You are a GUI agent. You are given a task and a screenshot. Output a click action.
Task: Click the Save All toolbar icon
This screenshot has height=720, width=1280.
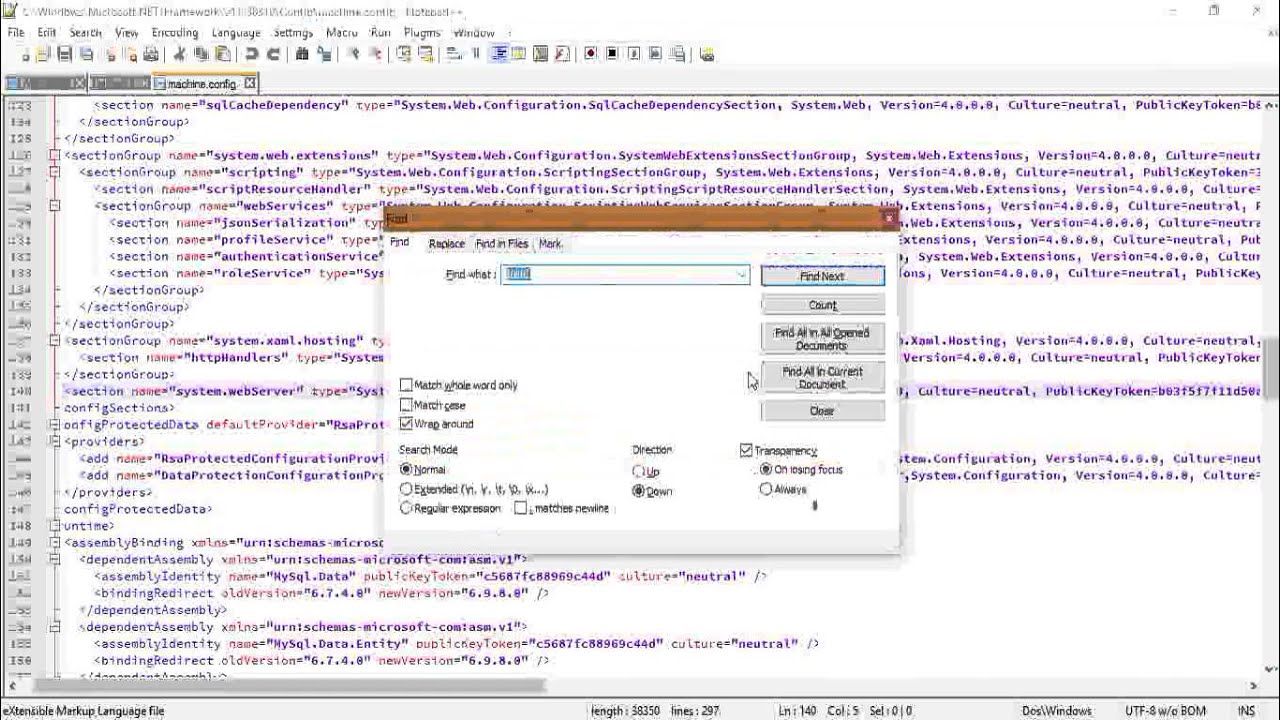point(86,55)
